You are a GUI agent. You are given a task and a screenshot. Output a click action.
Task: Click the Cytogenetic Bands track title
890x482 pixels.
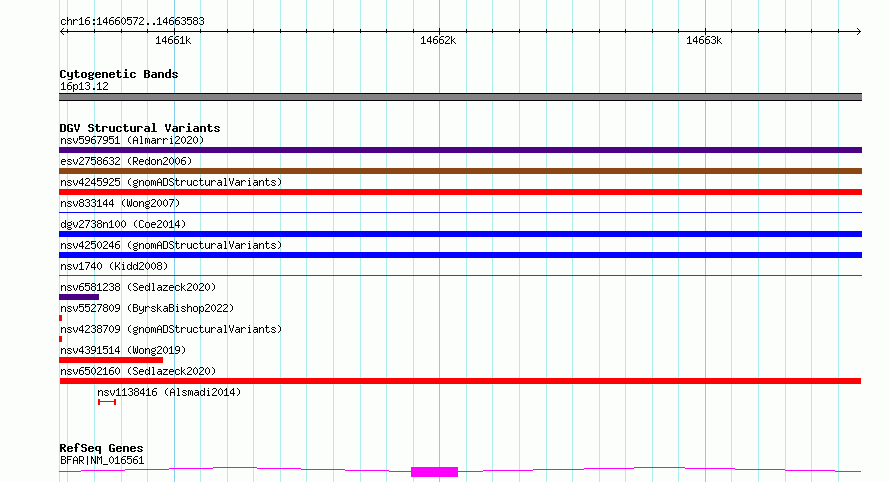coord(119,74)
